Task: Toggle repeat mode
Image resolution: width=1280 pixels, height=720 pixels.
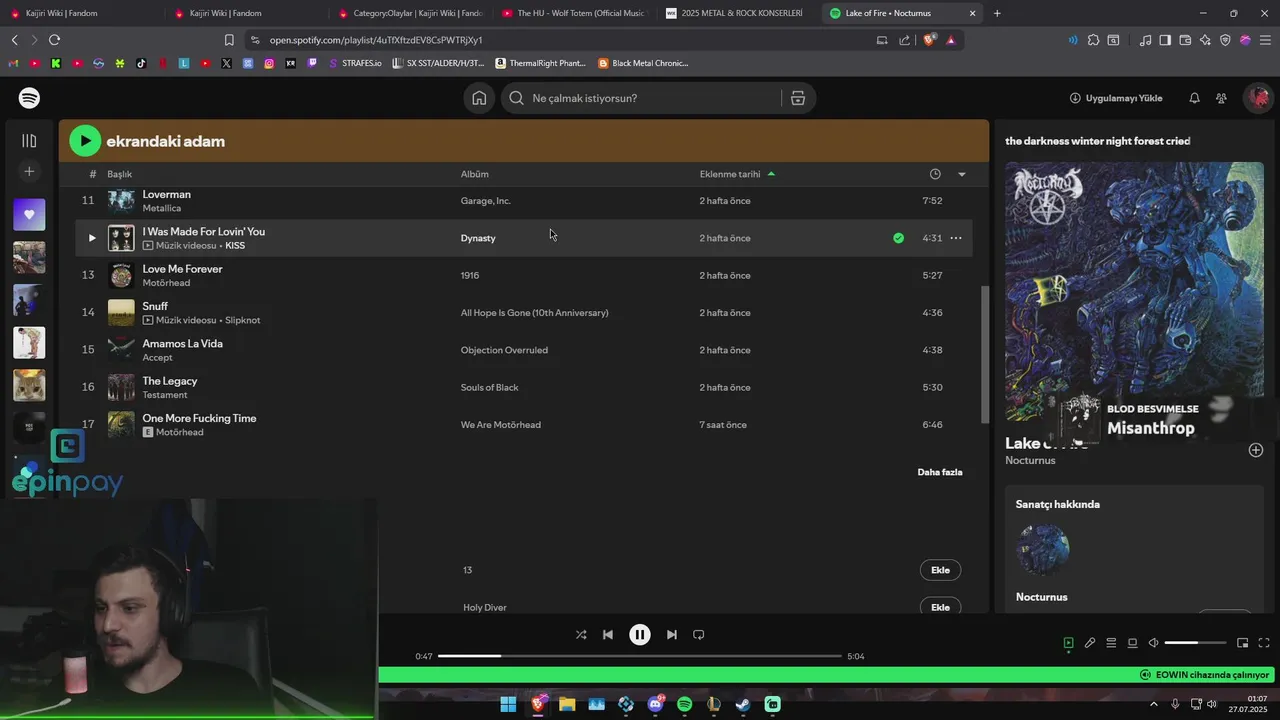Action: click(x=699, y=635)
